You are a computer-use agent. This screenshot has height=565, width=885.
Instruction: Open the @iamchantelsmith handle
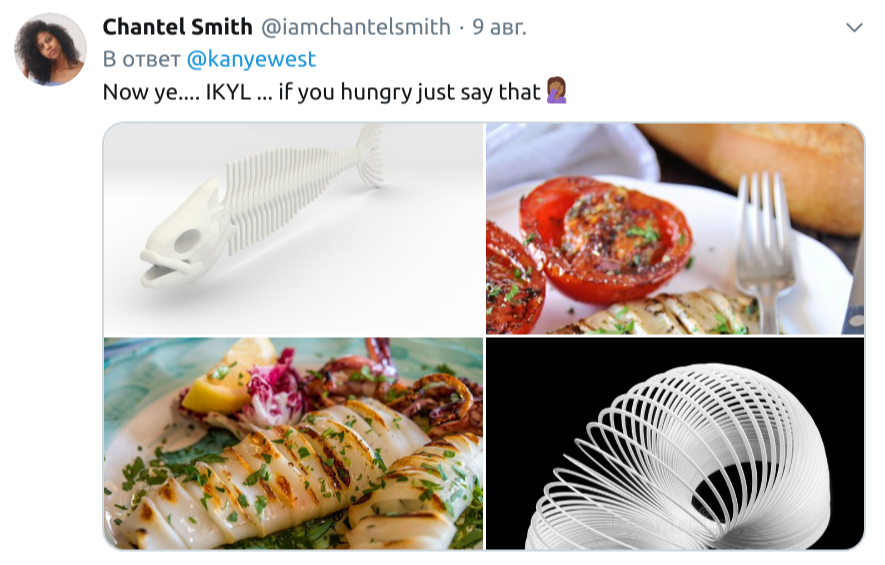[x=356, y=27]
